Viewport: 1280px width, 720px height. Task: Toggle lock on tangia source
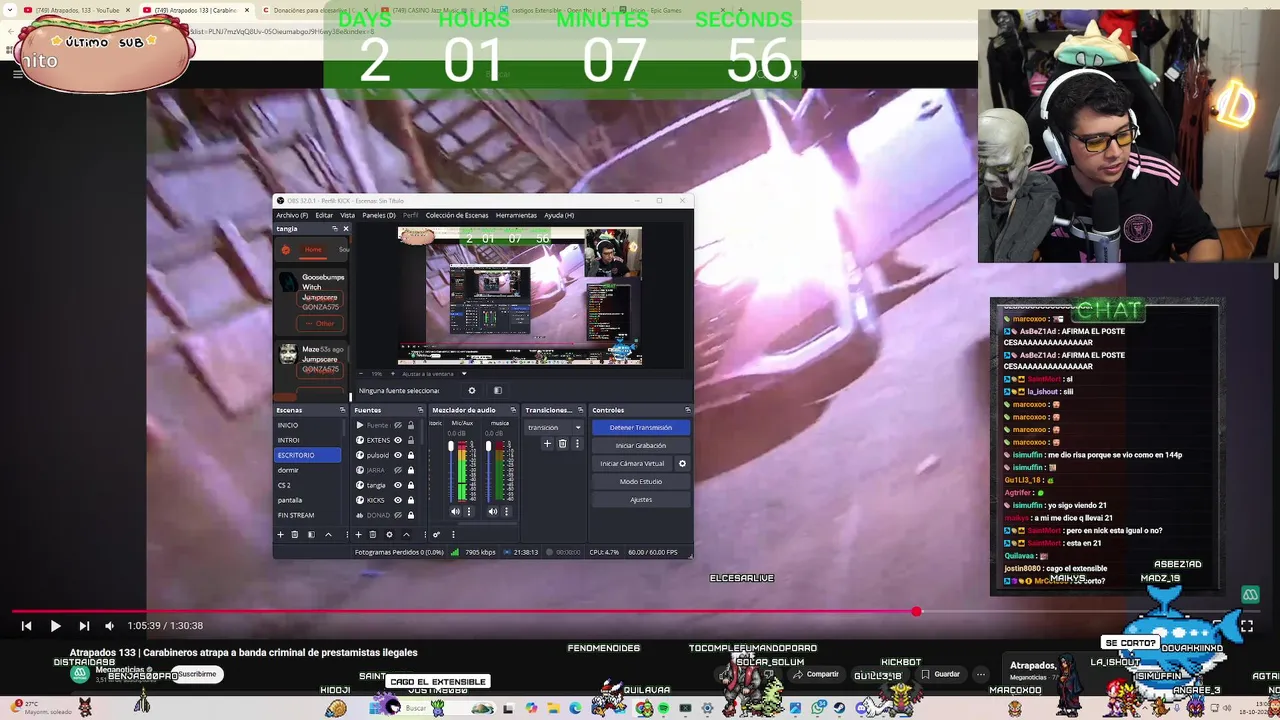[x=410, y=485]
